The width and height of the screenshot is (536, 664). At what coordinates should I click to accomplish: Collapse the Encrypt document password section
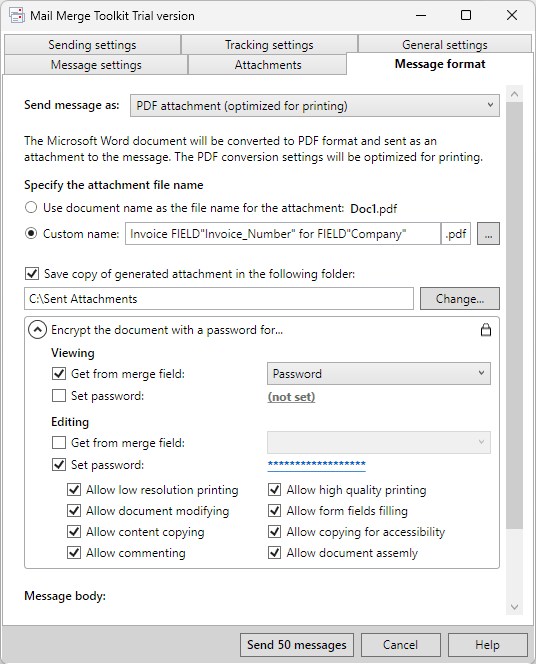pos(37,330)
